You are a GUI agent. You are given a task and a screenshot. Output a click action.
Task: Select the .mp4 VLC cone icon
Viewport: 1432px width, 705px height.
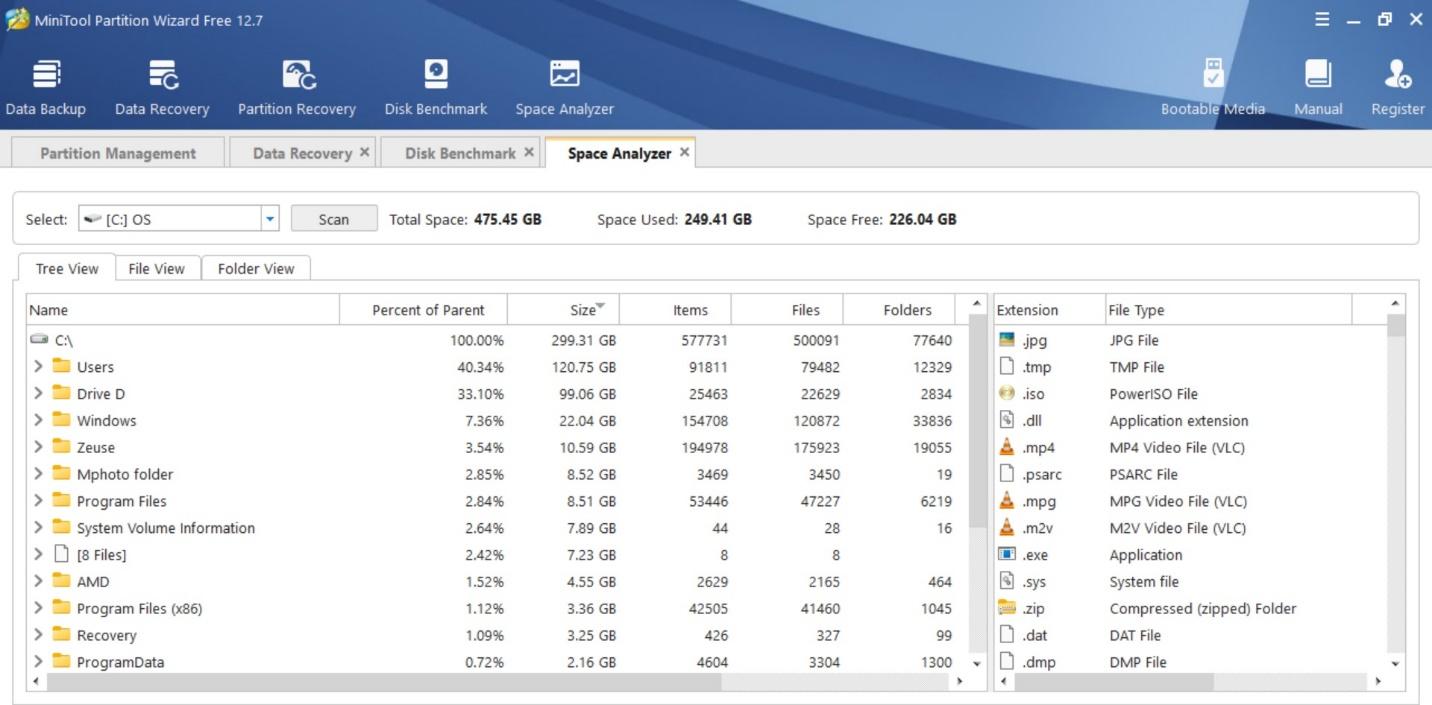click(x=1007, y=447)
